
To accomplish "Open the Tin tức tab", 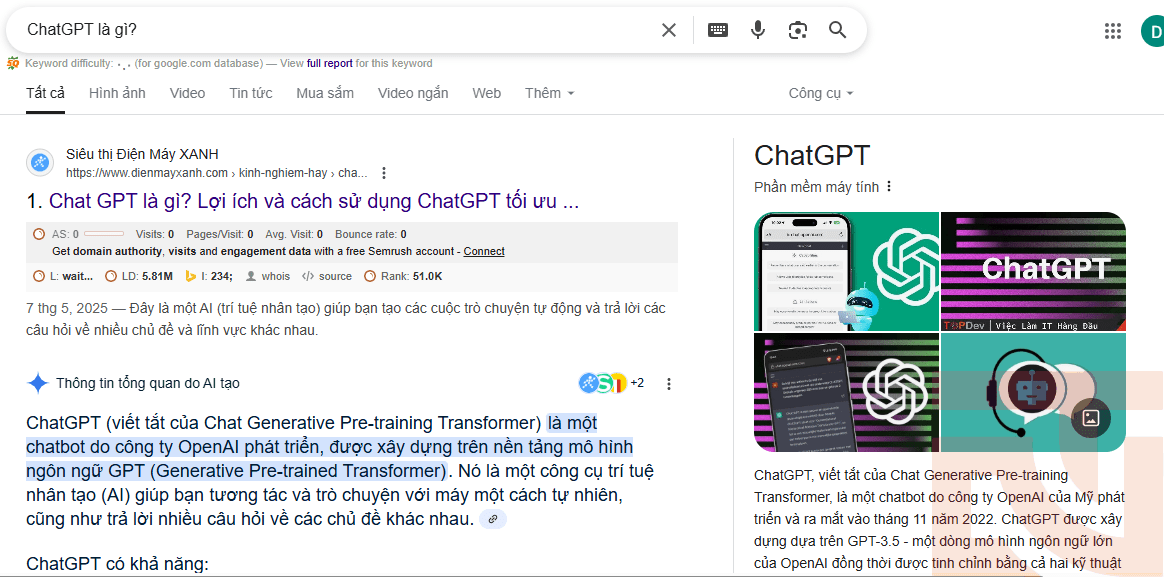I will pyautogui.click(x=251, y=93).
